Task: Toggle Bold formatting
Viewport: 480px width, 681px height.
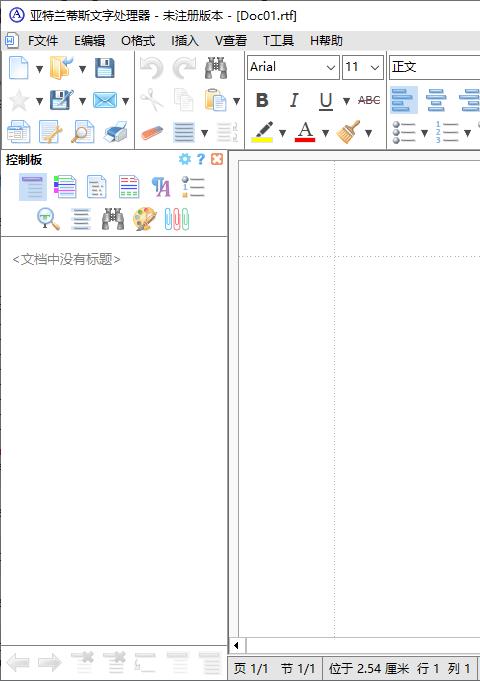Action: pyautogui.click(x=262, y=100)
